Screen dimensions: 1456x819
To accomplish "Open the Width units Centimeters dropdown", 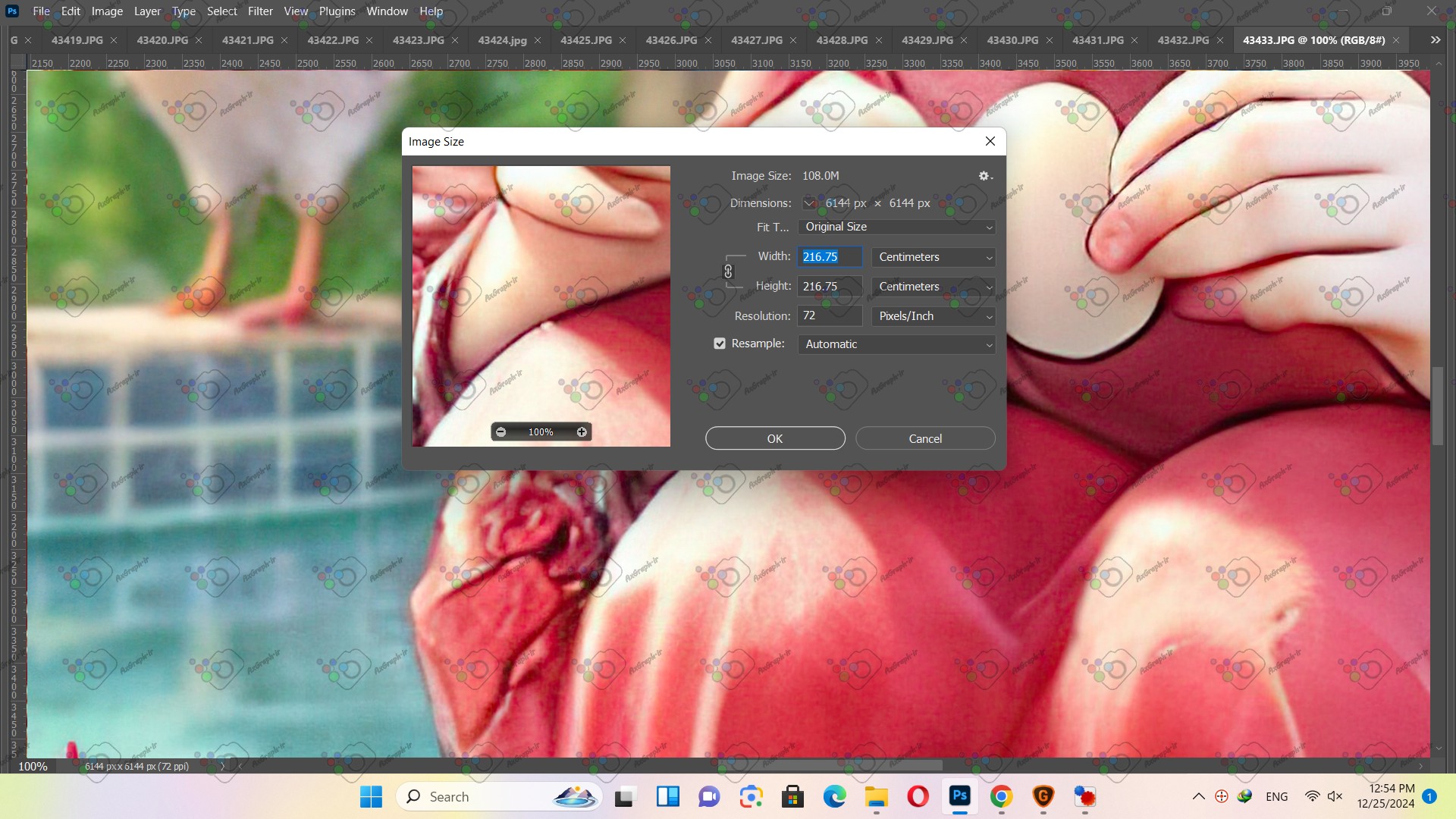I will point(933,257).
